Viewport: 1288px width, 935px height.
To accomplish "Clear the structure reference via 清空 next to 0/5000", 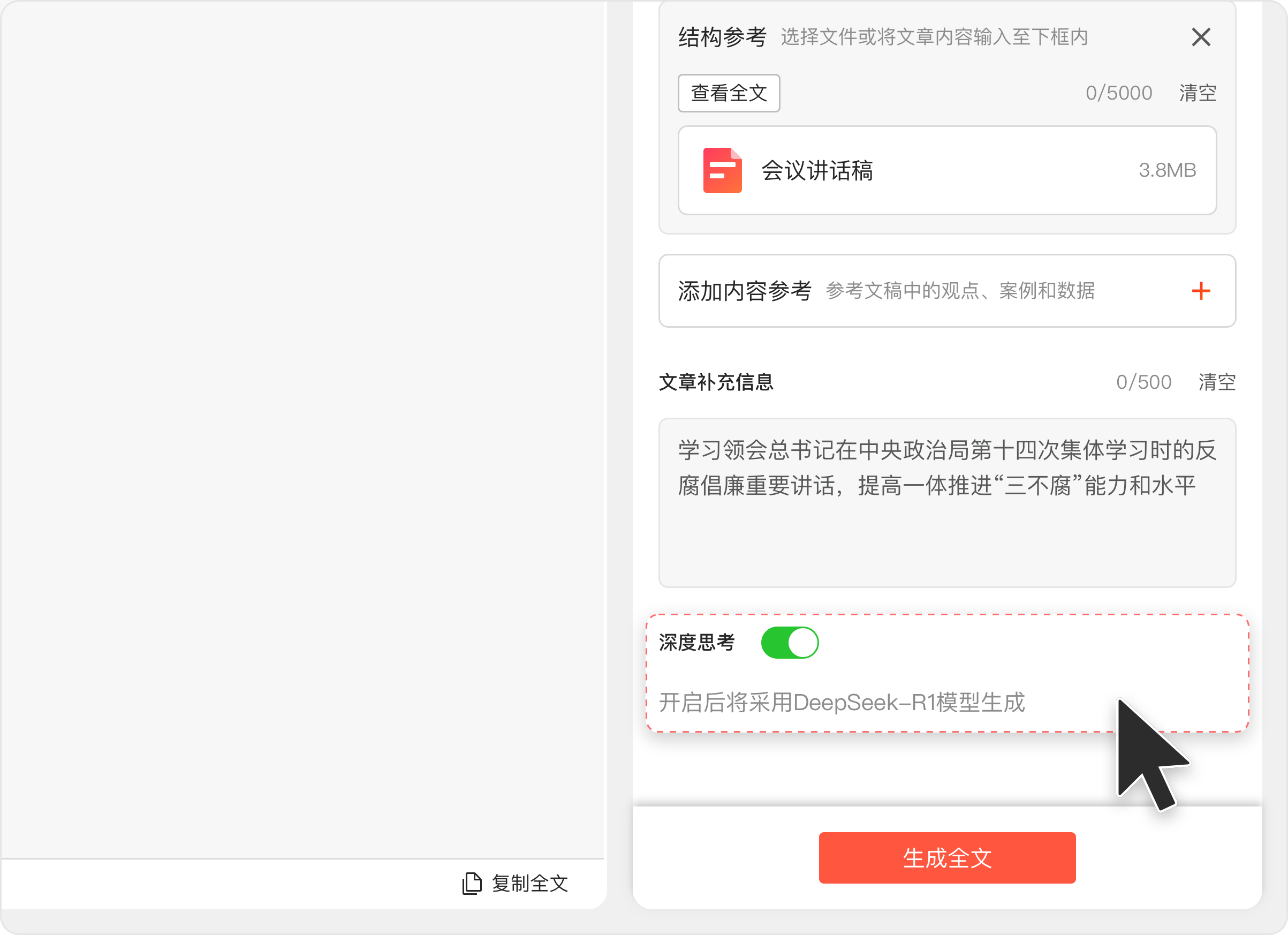I will pyautogui.click(x=1198, y=93).
